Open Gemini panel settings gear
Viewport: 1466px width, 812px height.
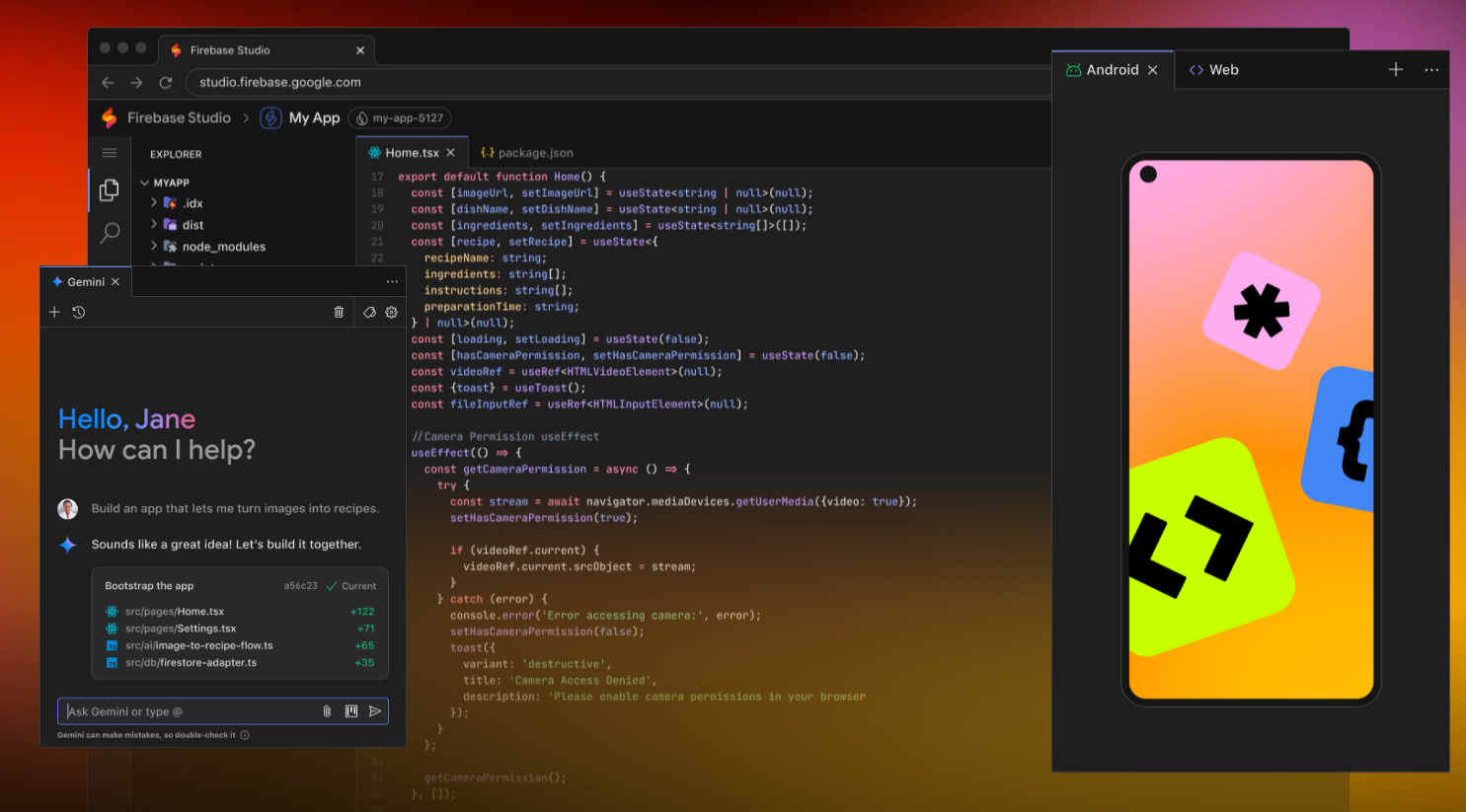click(x=391, y=312)
